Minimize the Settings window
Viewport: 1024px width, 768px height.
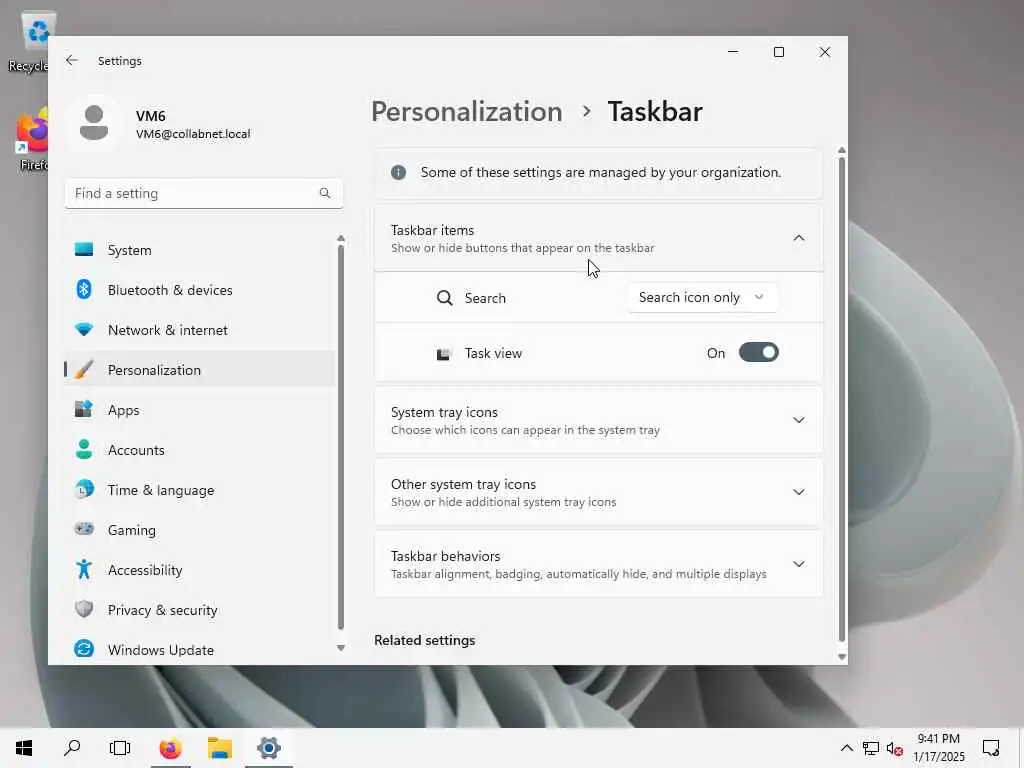(x=733, y=52)
